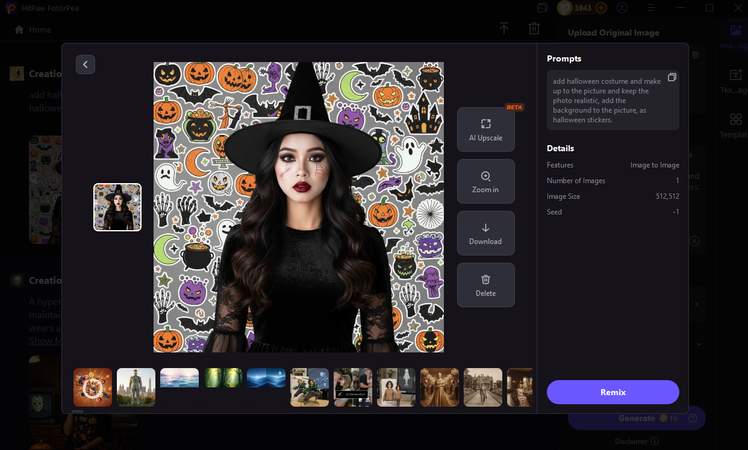Click the Number of Images value 1
The height and width of the screenshot is (450, 748).
(x=677, y=180)
